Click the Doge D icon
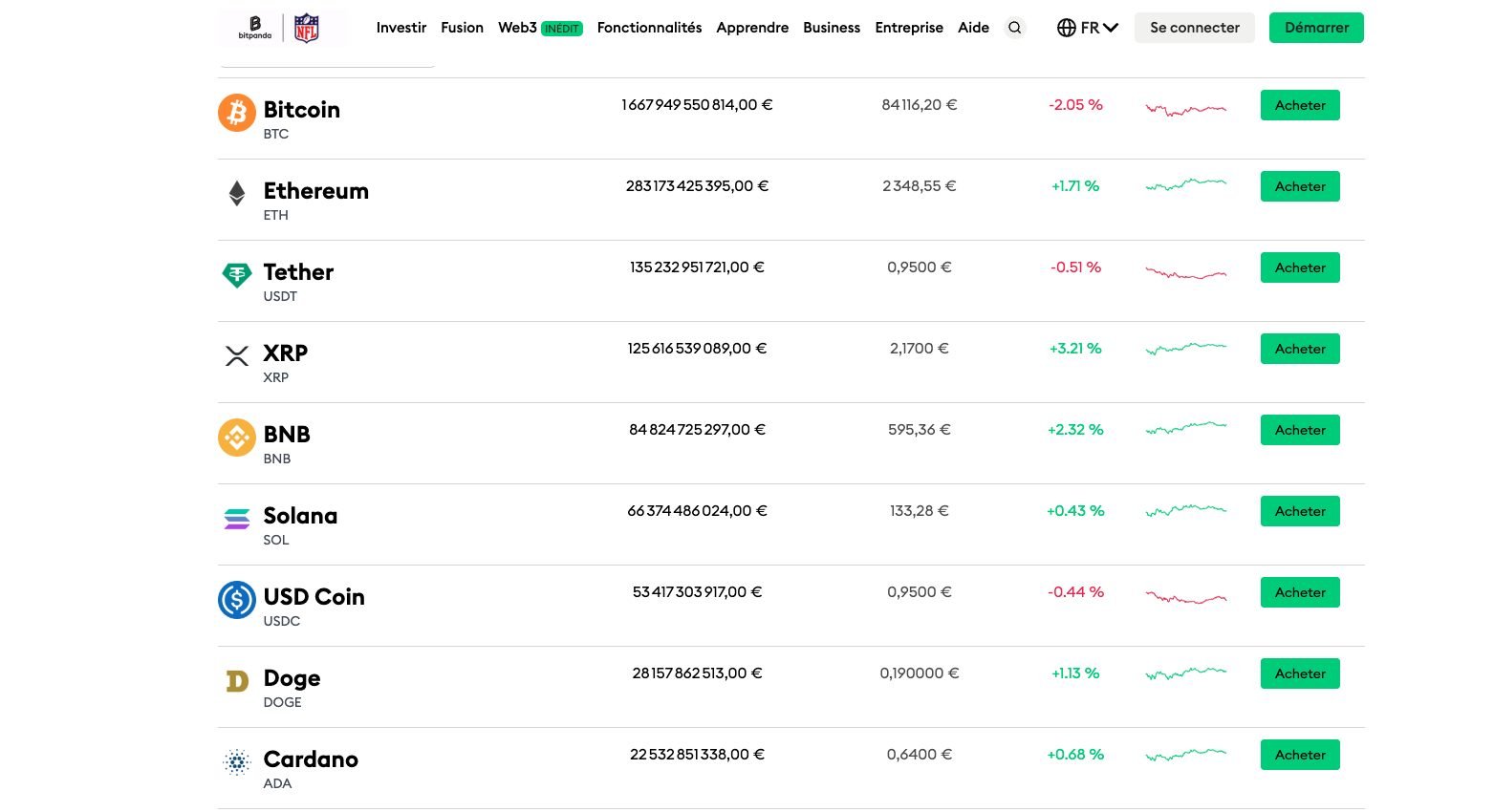 (x=237, y=681)
